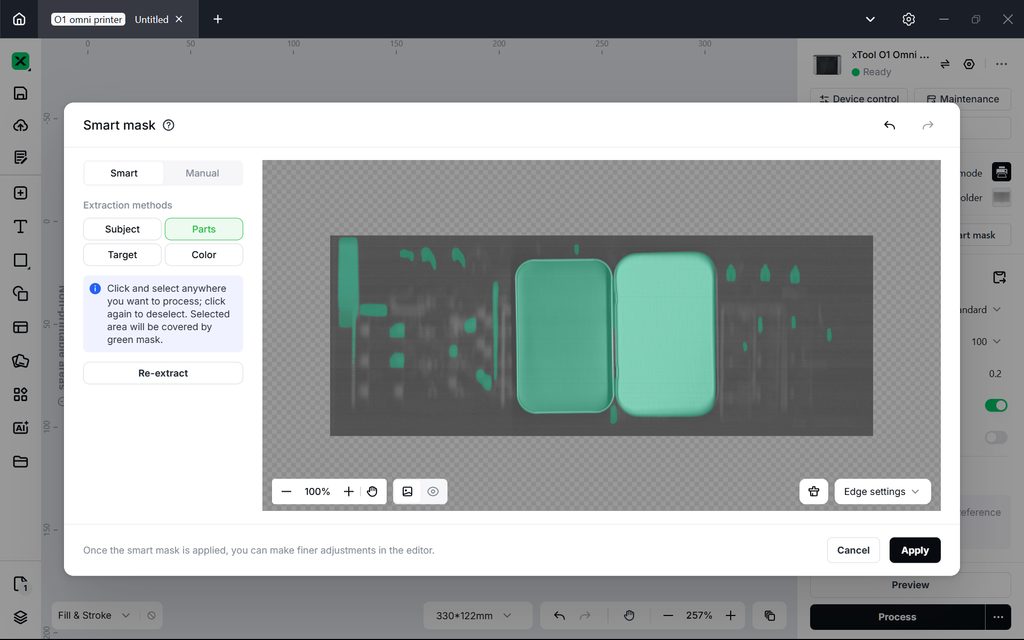Image resolution: width=1024 pixels, height=640 pixels.
Task: Click the save icon in left sidebar
Action: pos(20,93)
